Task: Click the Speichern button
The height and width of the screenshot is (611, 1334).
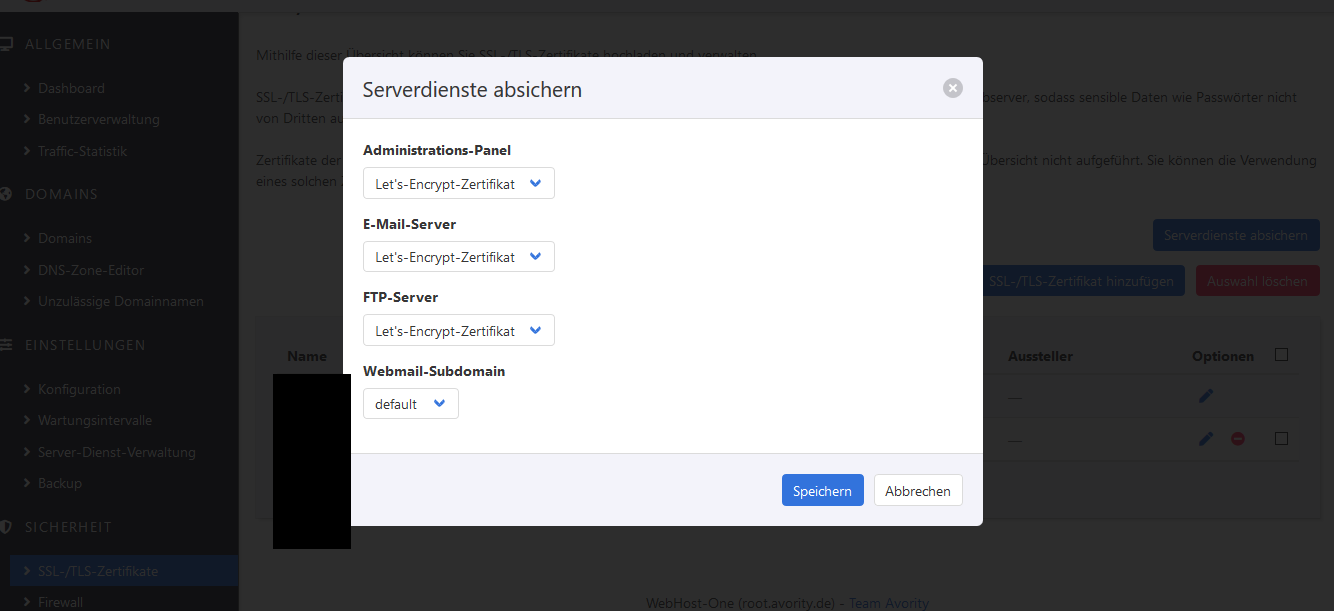Action: click(822, 491)
